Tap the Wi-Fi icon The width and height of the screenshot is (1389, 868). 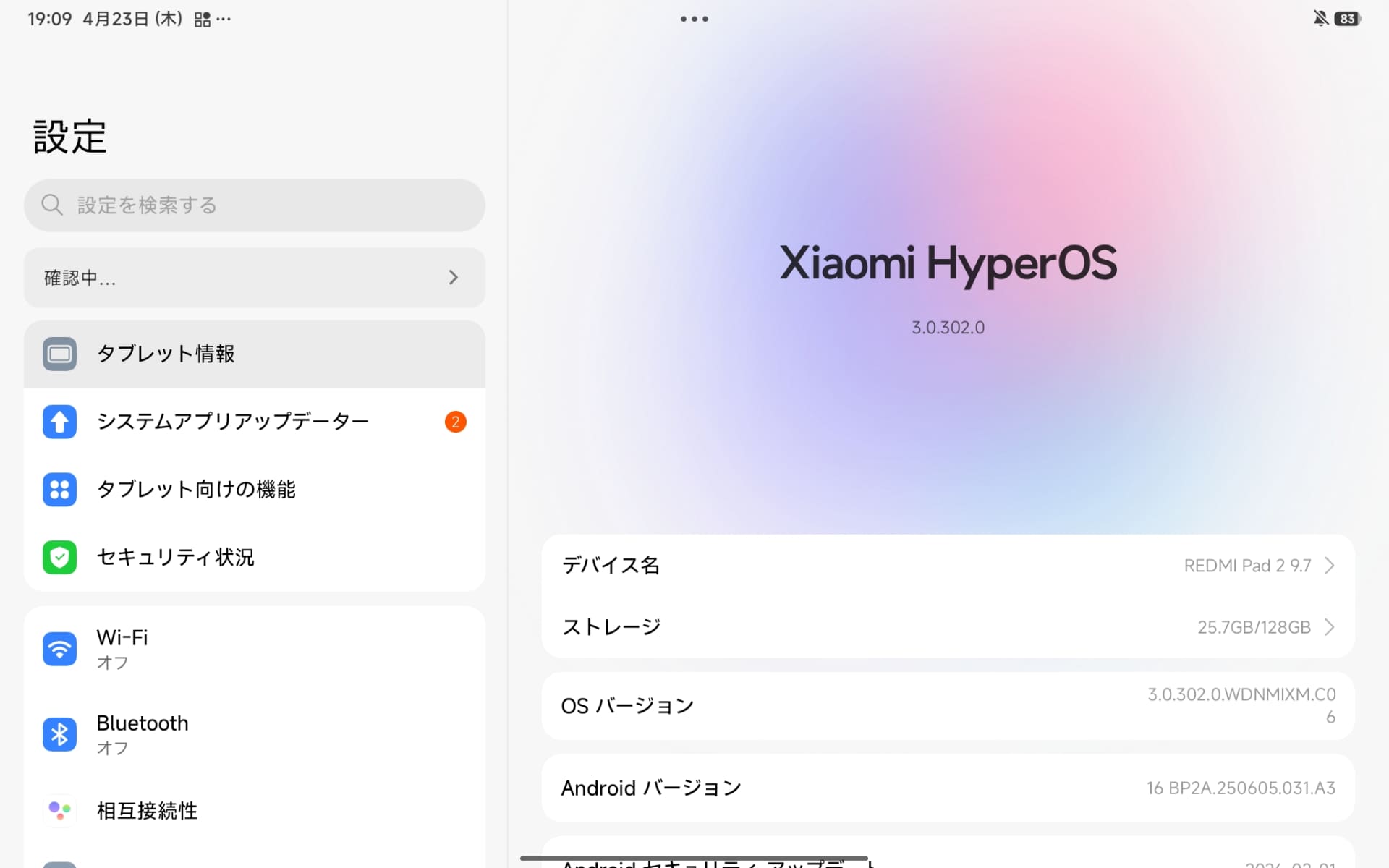[59, 649]
